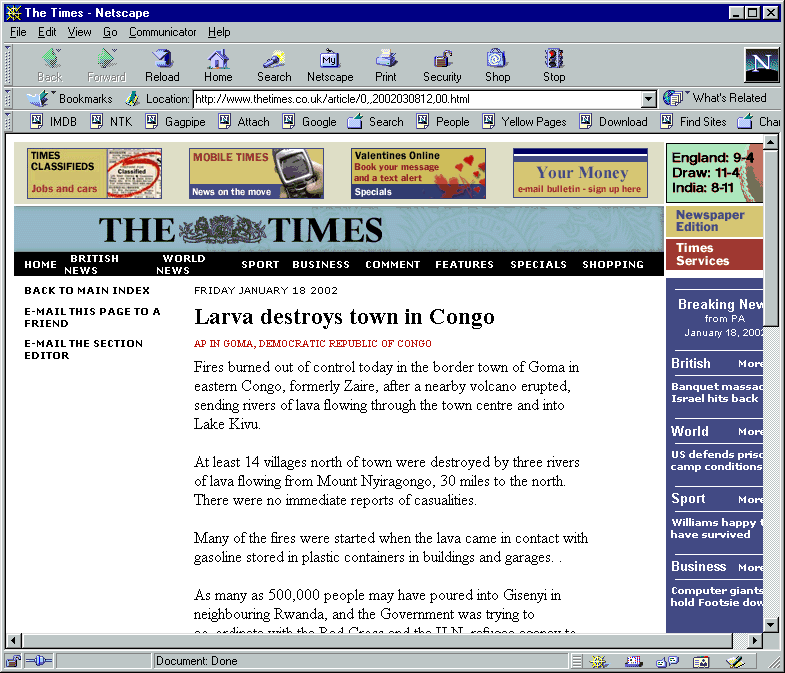785x673 pixels.
Task: Open the NTK bookmark
Action: [x=112, y=122]
